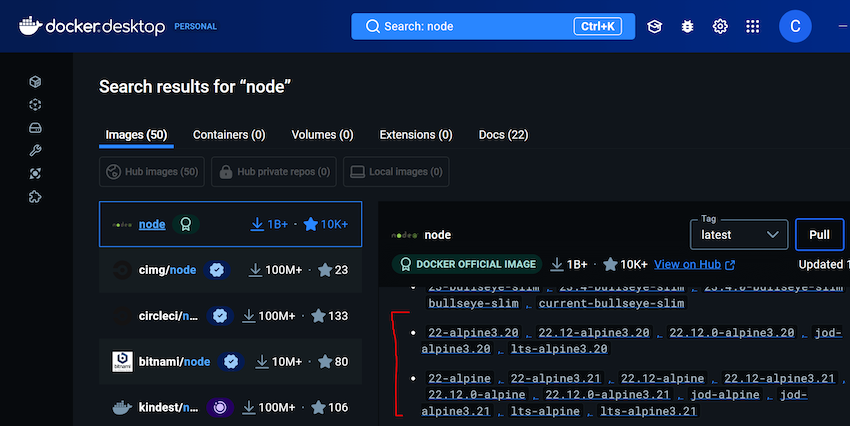Click tag link bullseye-slim
850x426 pixels.
tap(473, 304)
